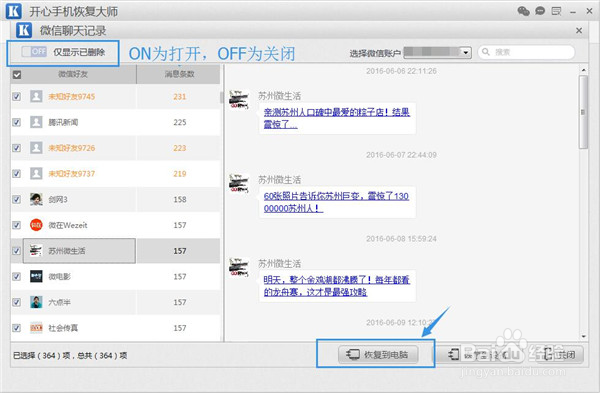Click the search input field
Screen dimensions: 600x393
(526, 52)
